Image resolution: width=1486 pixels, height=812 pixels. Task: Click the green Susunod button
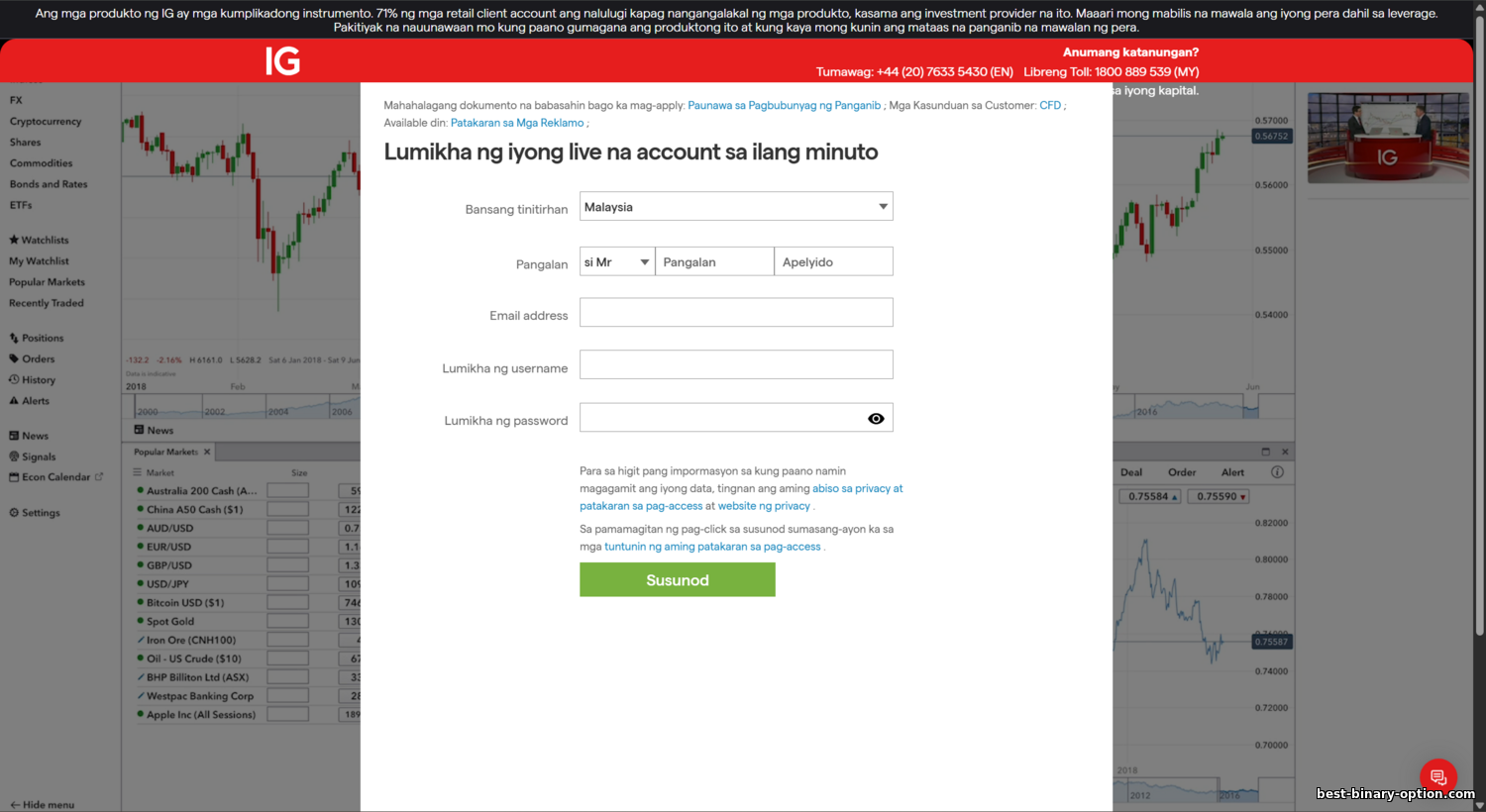point(677,580)
